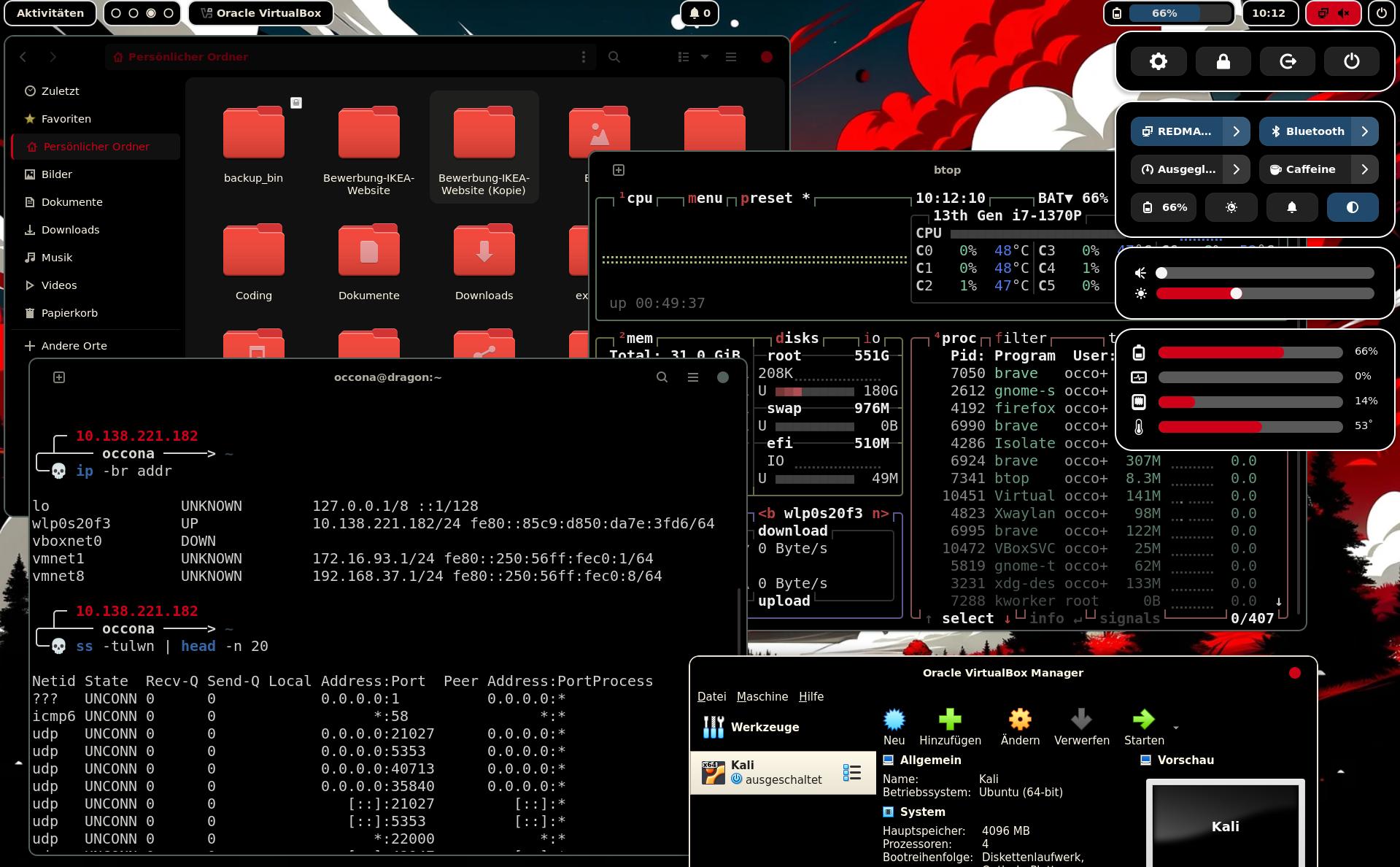Open the Kali VM details list icon
Viewport: 1400px width, 867px height.
click(851, 772)
